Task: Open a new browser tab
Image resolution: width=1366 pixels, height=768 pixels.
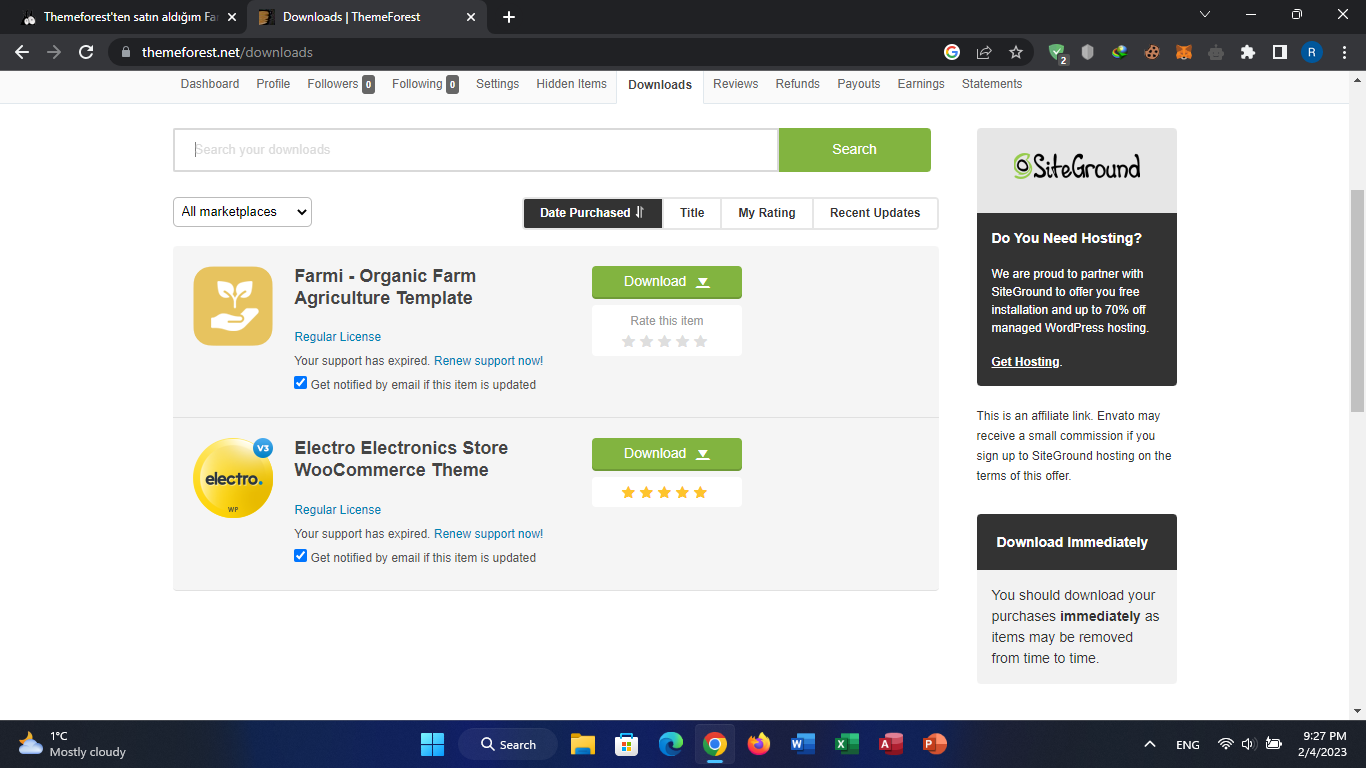Action: click(509, 17)
